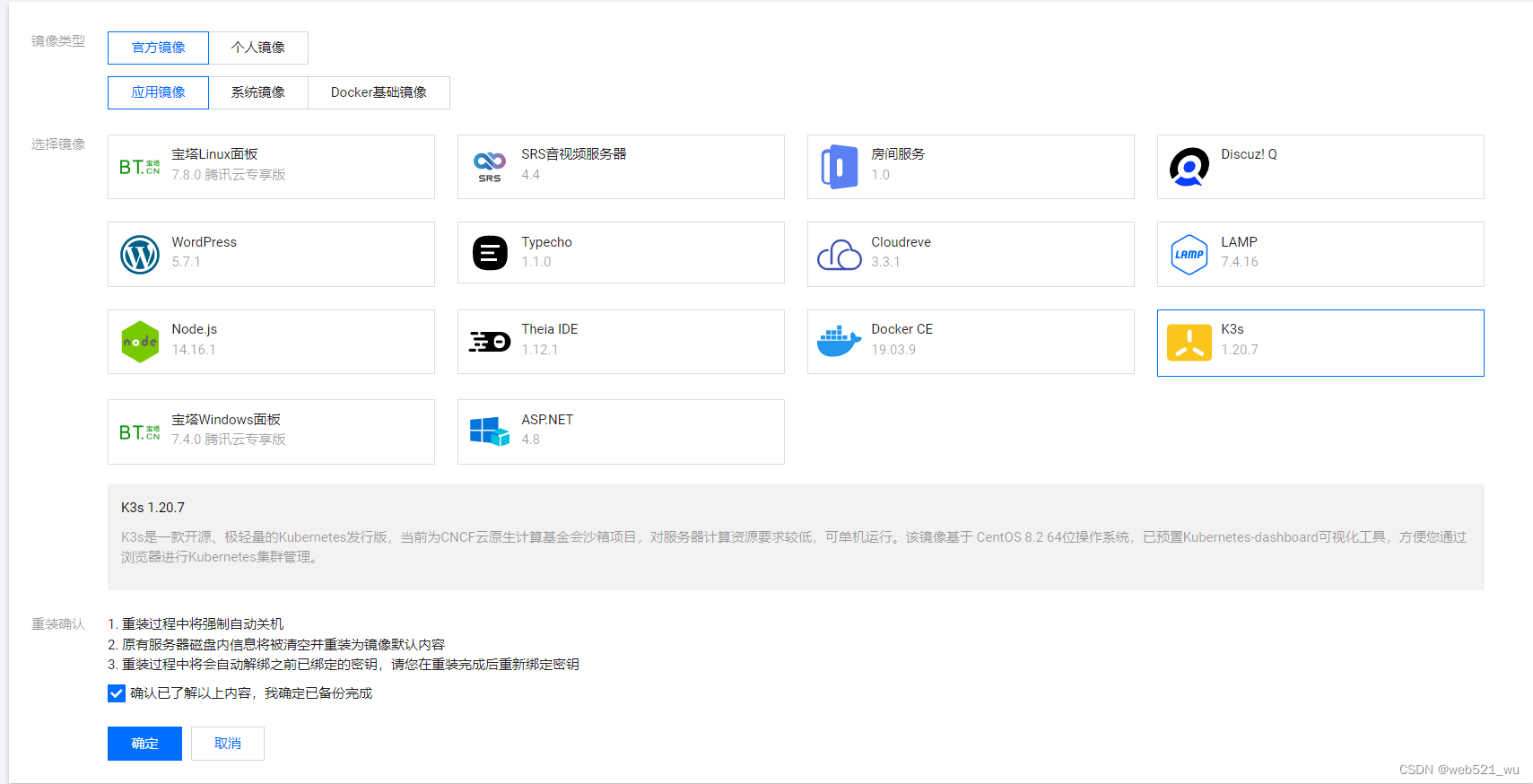
Task: Click the BT.CN icon for 宝塔Linux面板
Action: 140,167
